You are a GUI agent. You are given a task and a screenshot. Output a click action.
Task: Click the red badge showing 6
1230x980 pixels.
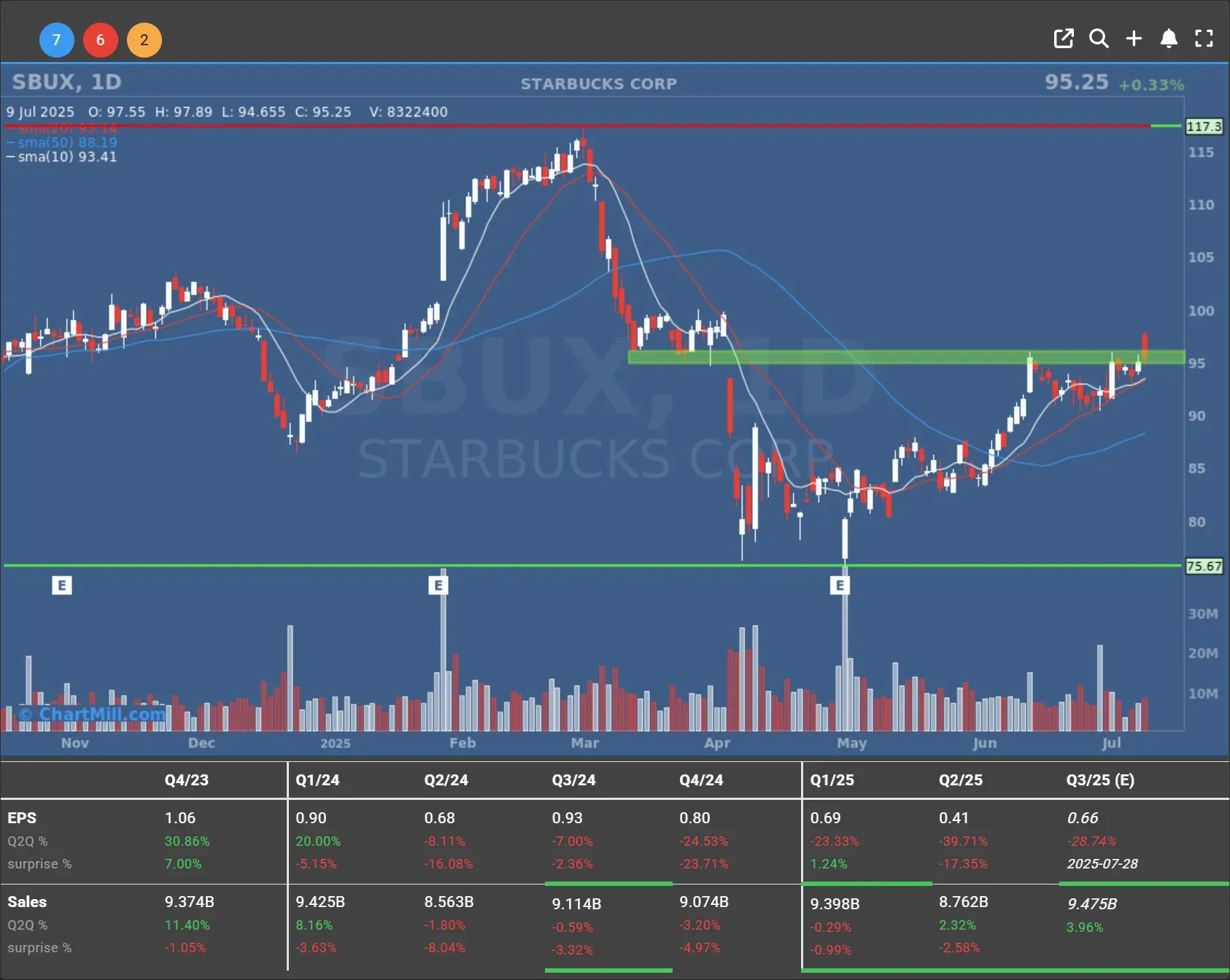click(100, 40)
